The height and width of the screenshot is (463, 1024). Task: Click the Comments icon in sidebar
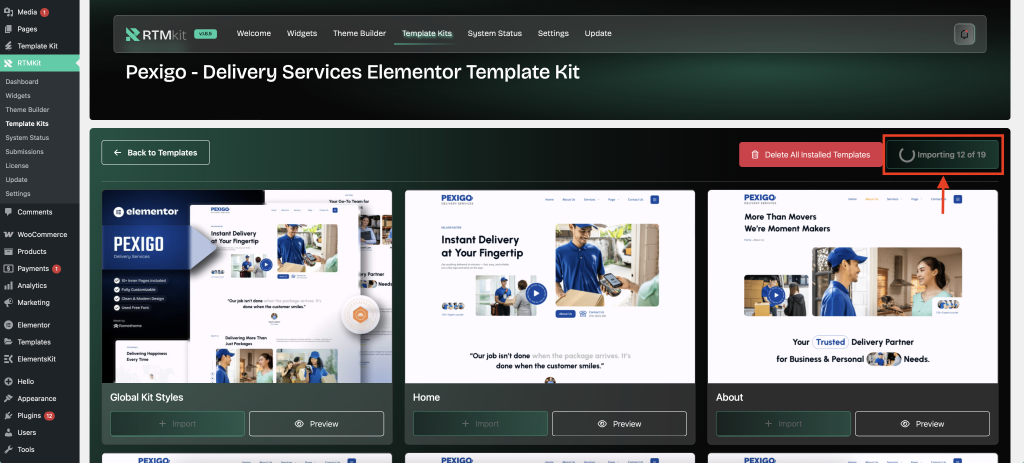click(8, 212)
